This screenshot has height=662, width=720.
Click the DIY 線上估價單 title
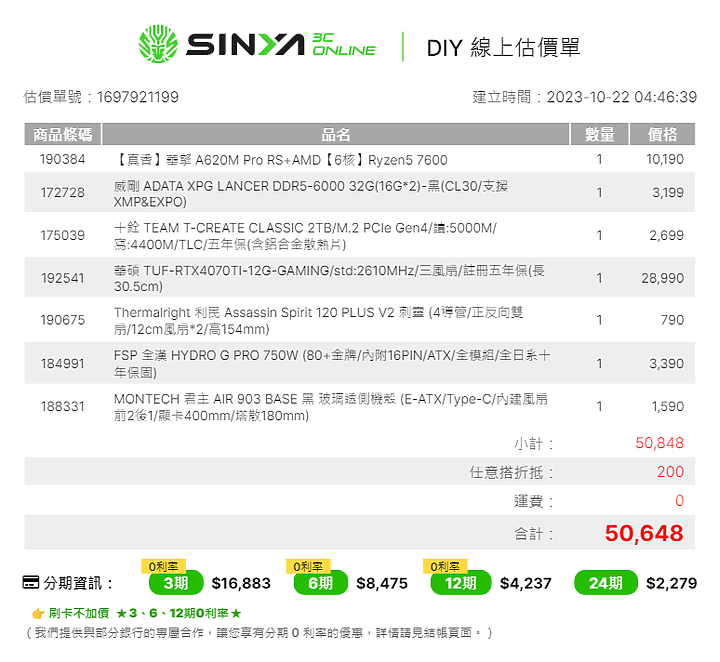coord(503,47)
